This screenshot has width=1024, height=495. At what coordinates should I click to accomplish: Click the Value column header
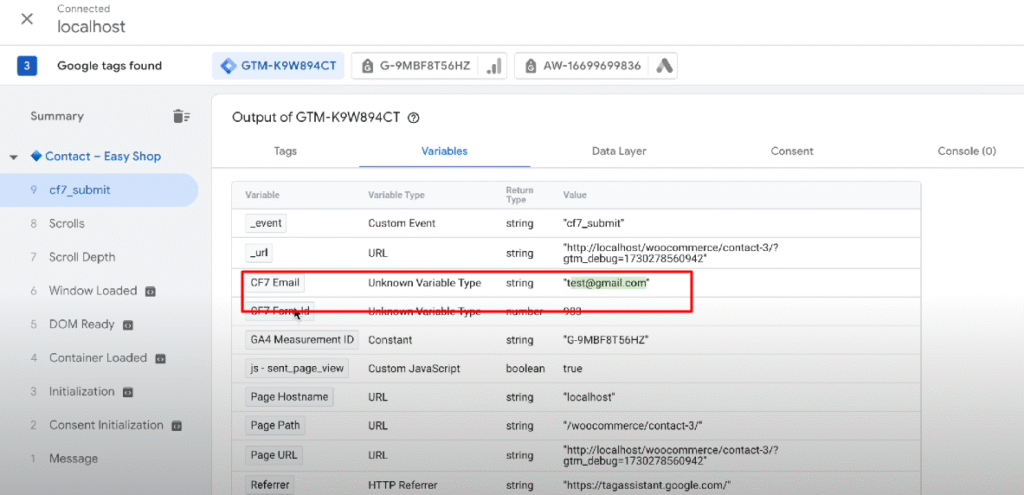[x=575, y=195]
